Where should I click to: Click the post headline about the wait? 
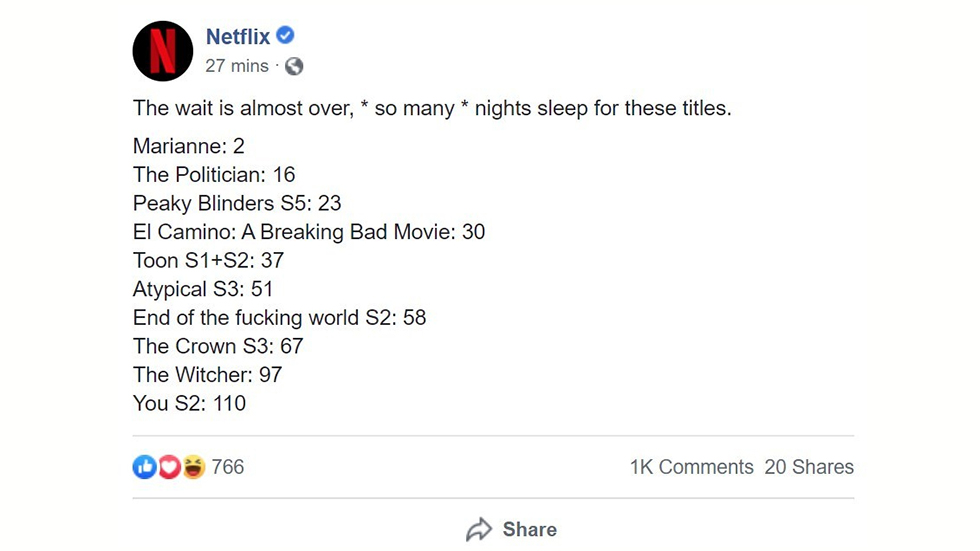pos(432,108)
